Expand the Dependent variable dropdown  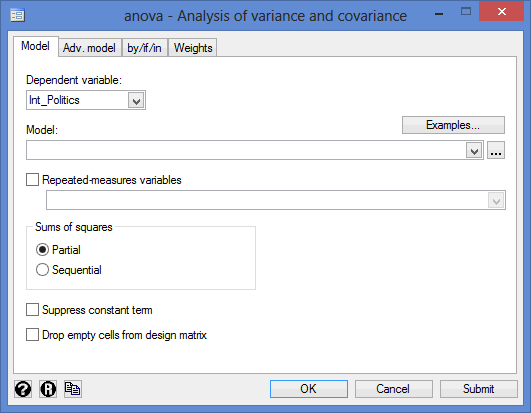136,101
